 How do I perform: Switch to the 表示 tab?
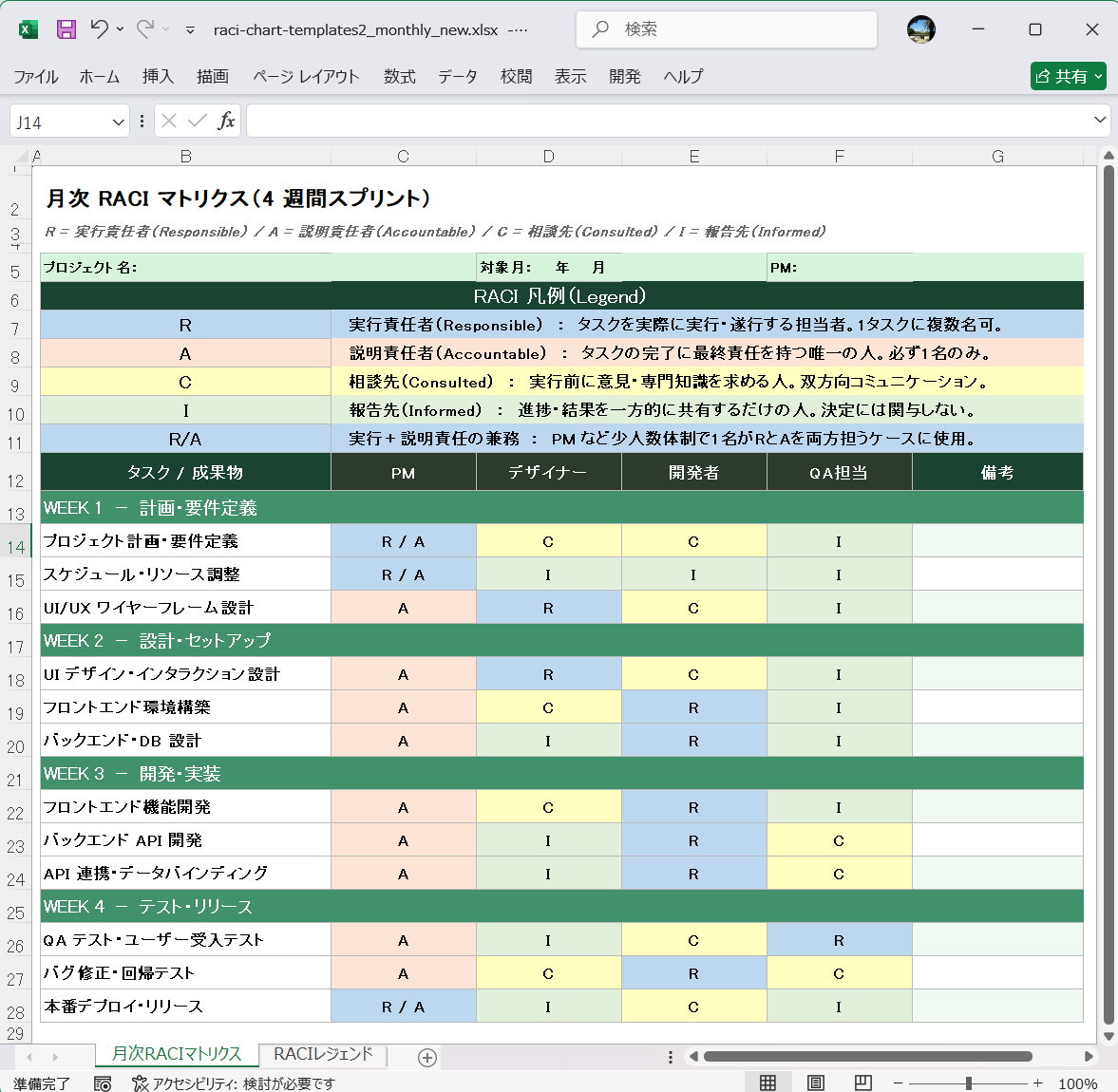[x=571, y=76]
